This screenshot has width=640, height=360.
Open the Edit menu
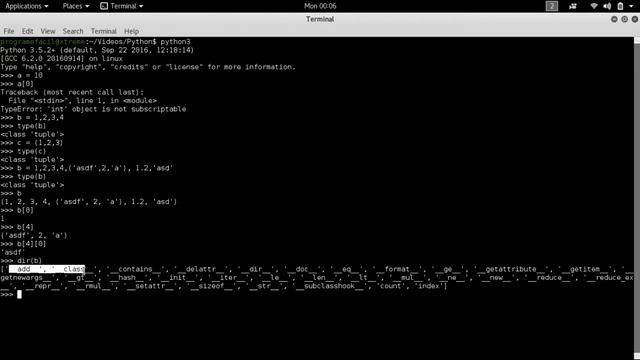tap(27, 31)
